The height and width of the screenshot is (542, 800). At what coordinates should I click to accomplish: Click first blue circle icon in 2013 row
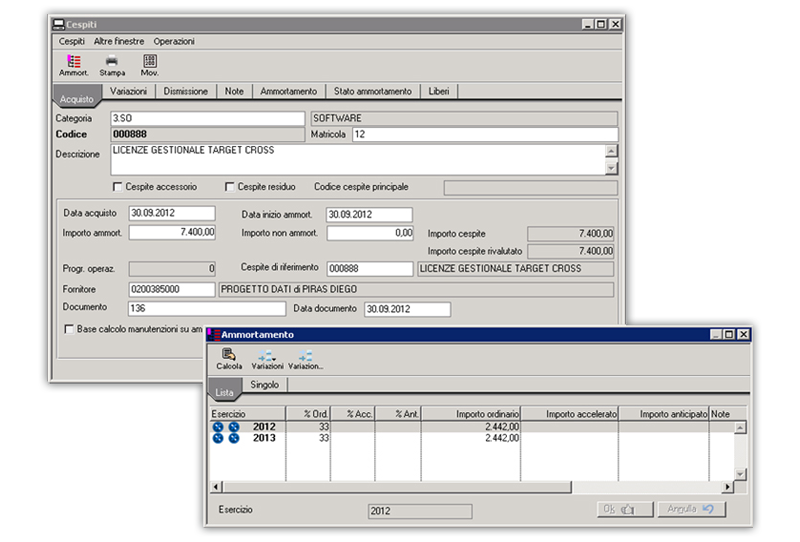pos(218,438)
